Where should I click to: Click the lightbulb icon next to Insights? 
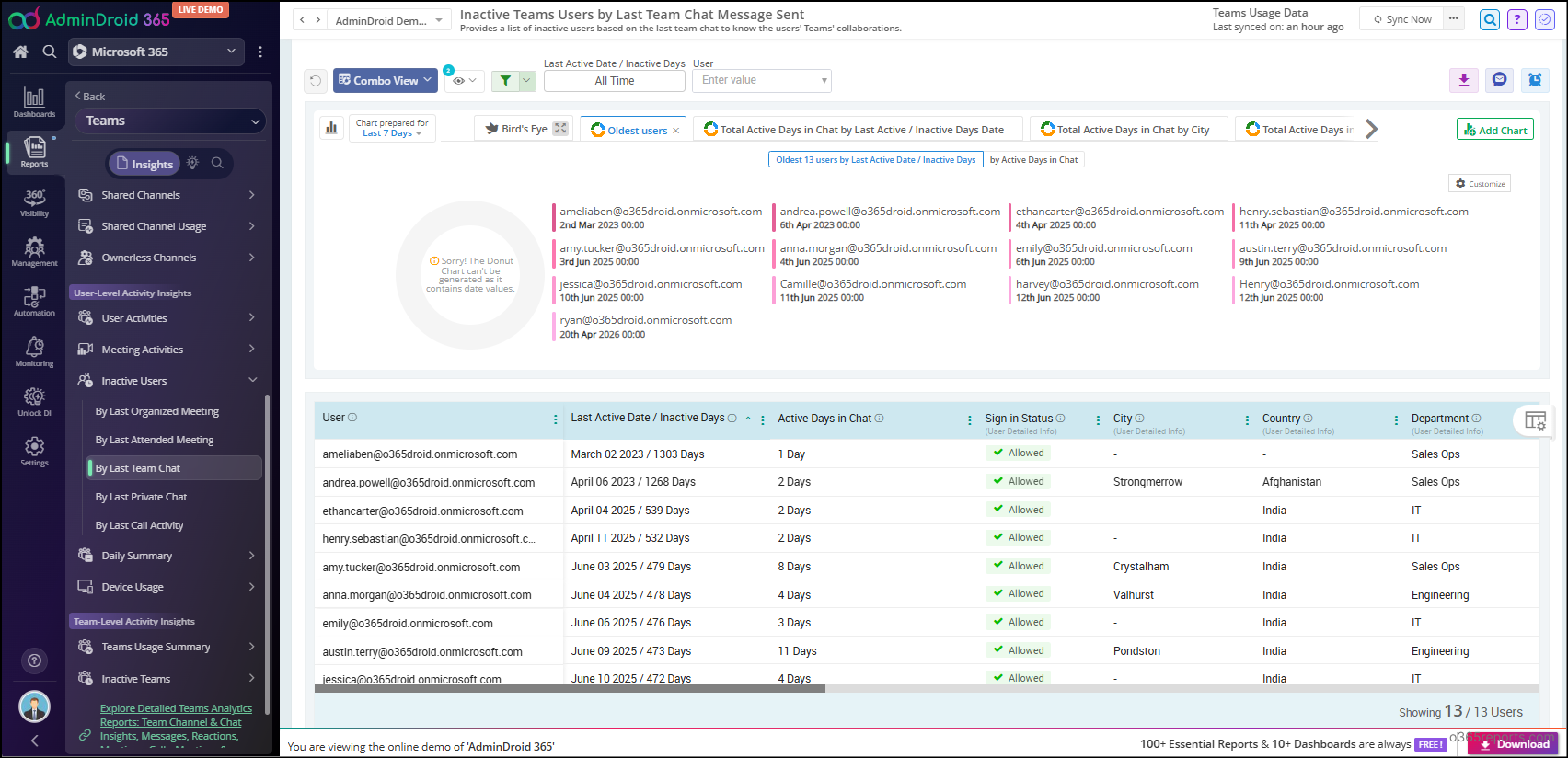(192, 163)
